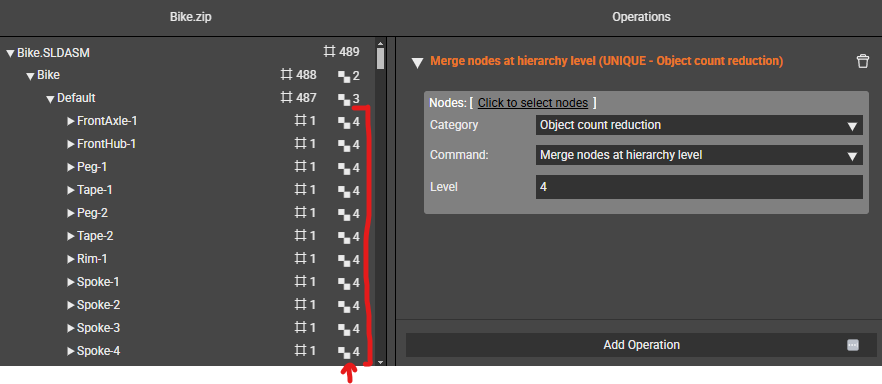
Task: Click the hierarchy level icon for Spoke-2
Action: pos(343,306)
